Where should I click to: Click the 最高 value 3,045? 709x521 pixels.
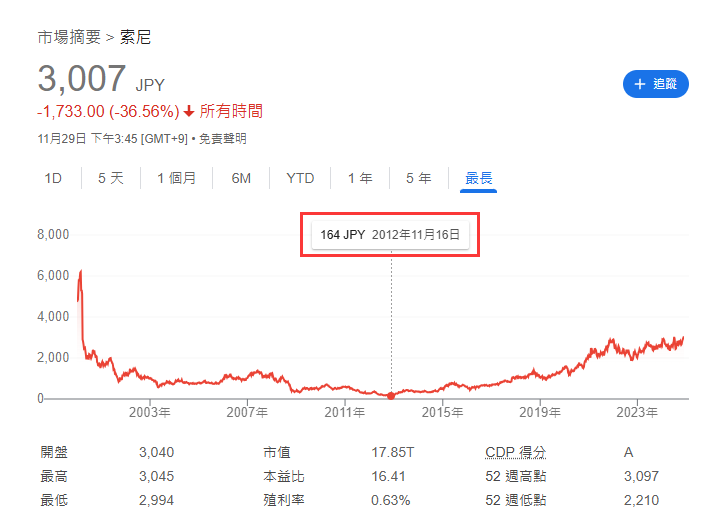coord(156,476)
